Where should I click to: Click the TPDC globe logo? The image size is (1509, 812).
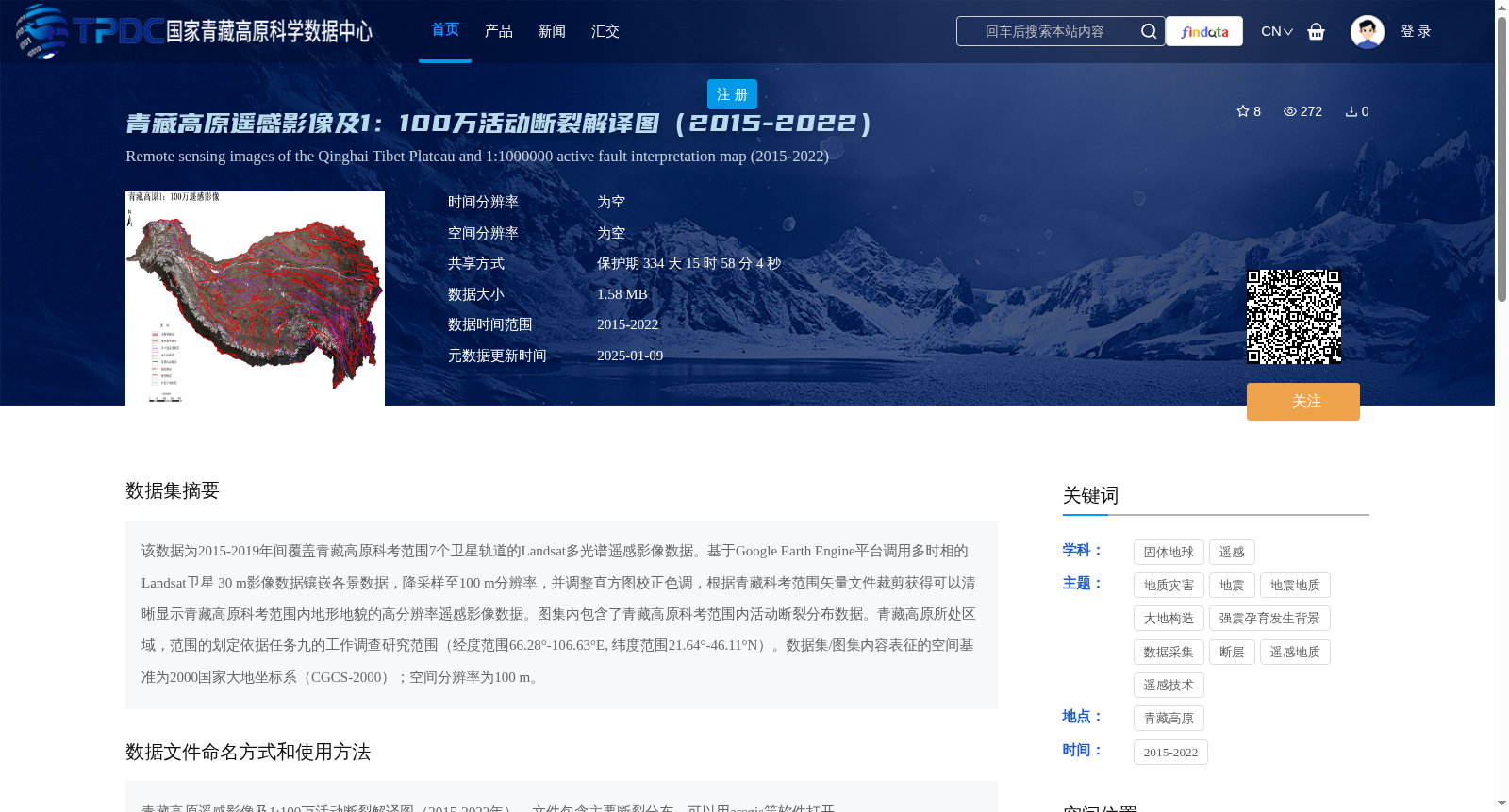point(41,31)
